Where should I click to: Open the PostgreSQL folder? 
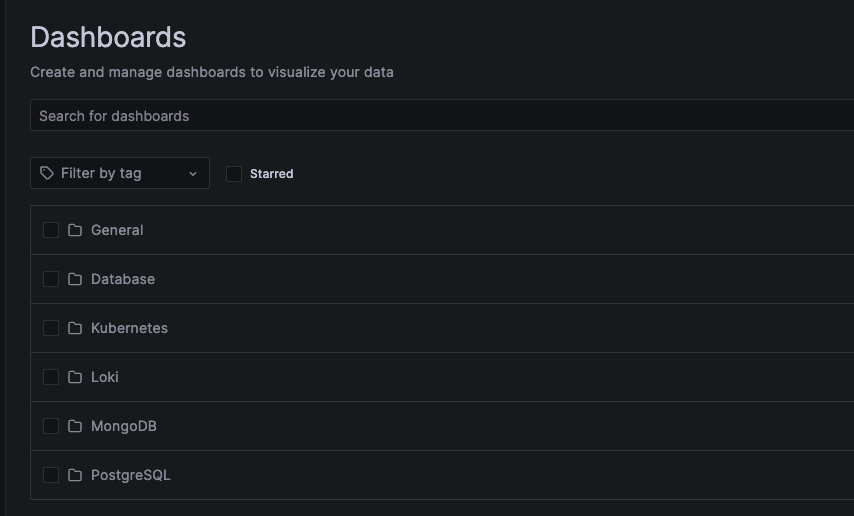coord(131,475)
